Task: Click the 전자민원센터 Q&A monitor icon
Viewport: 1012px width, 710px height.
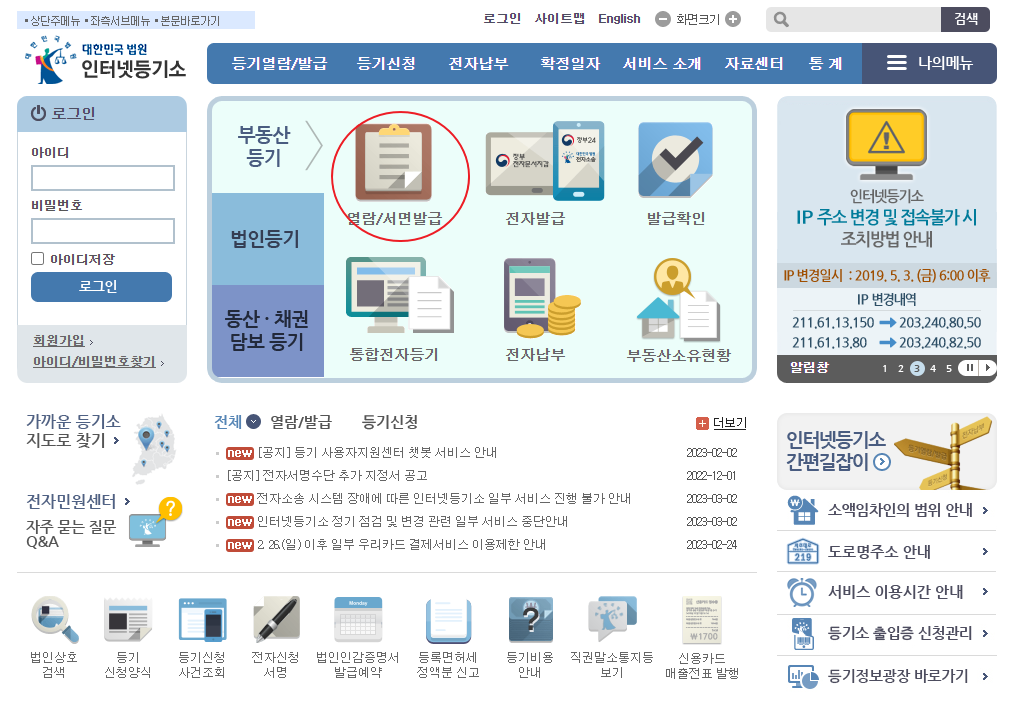Action: click(x=155, y=523)
